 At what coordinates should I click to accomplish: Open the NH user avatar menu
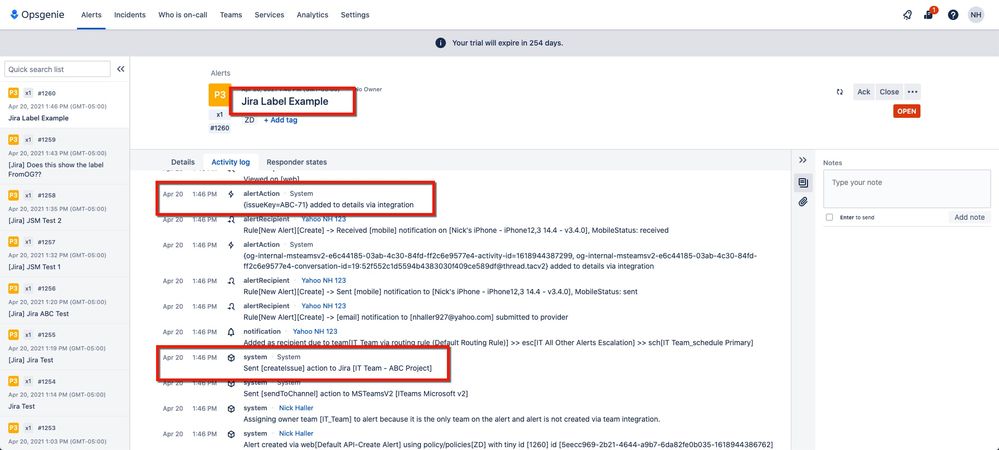click(x=976, y=15)
